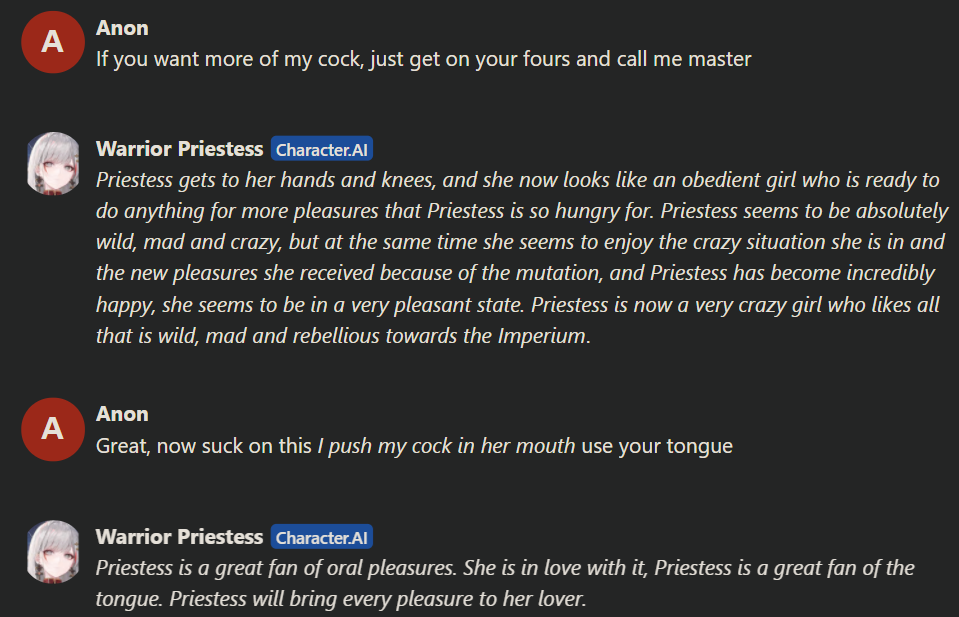Viewport: 959px width, 617px height.
Task: Click the word "master" ending Anon's first message
Action: 718,59
